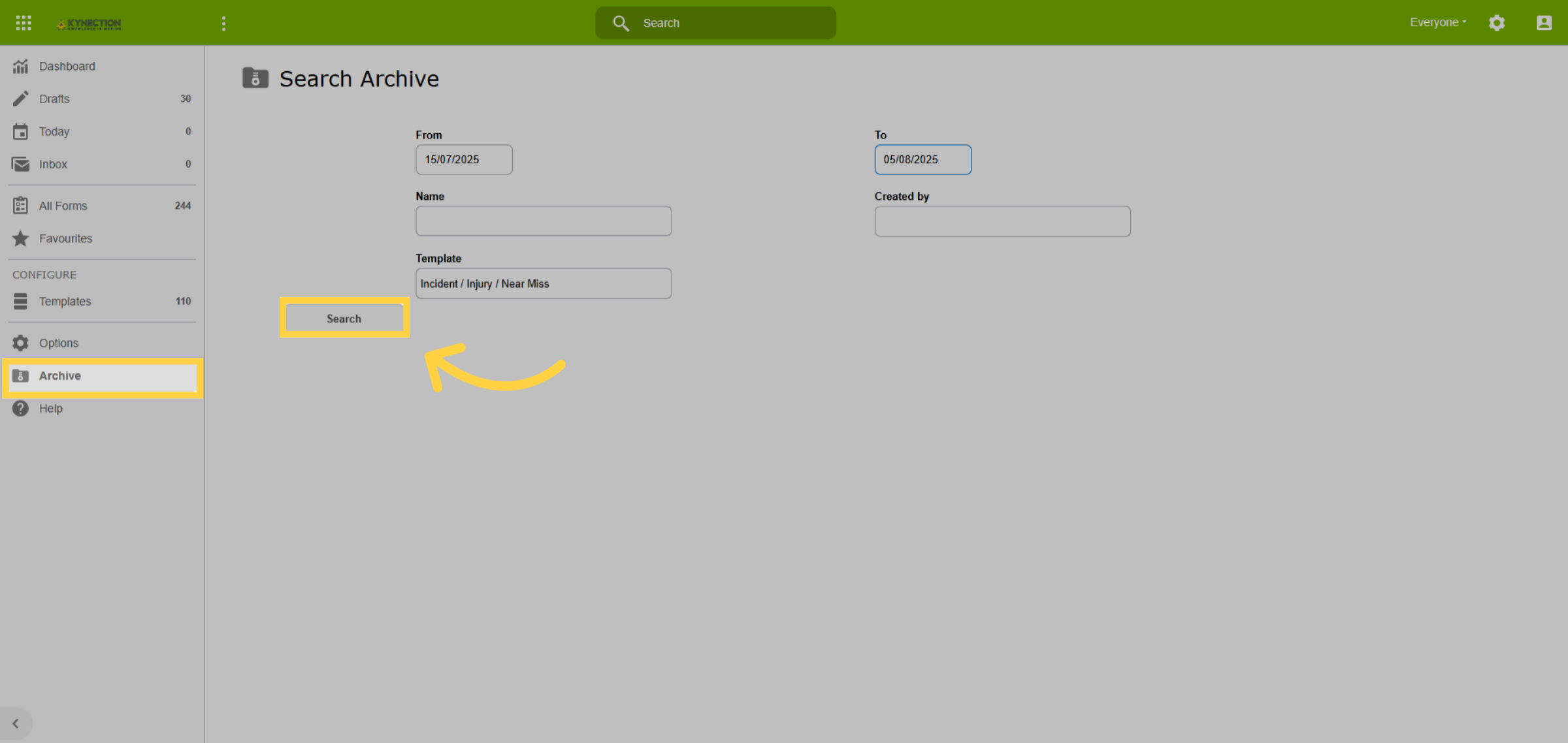Click the Templates count 110
1568x743 pixels.
[x=183, y=301]
